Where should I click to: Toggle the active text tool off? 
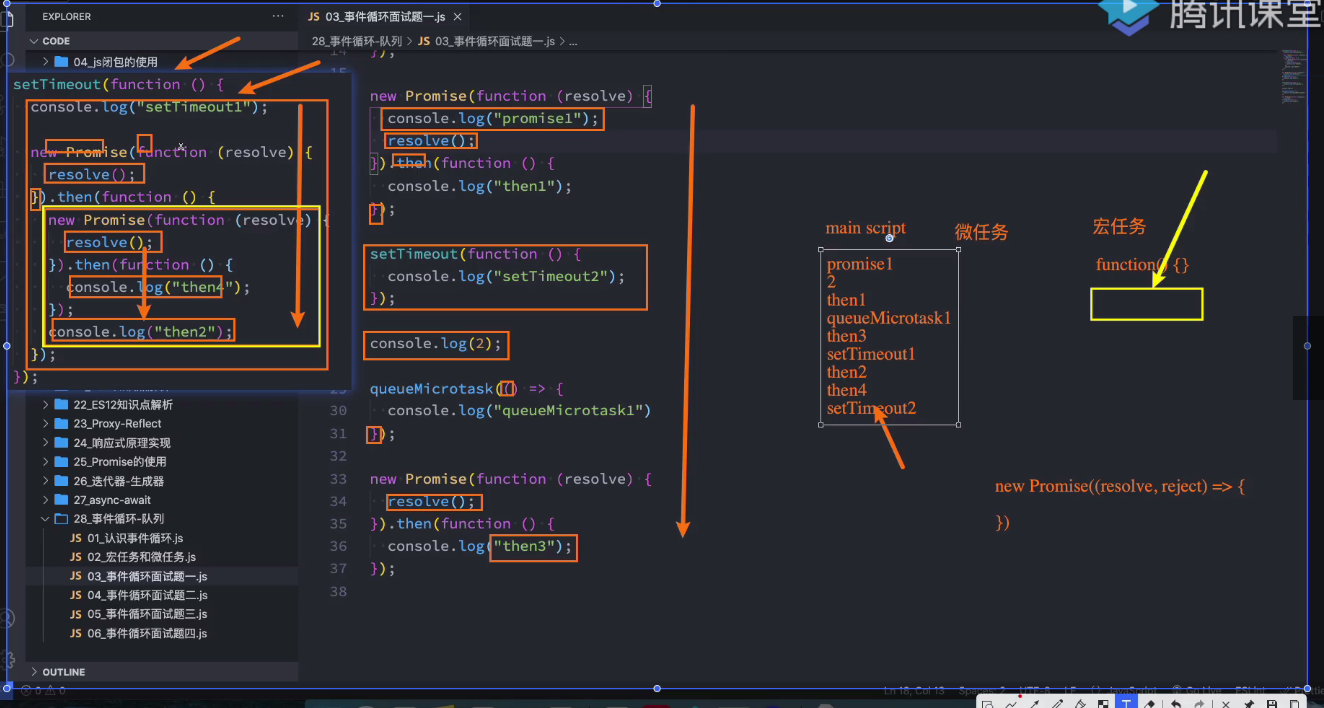click(x=1126, y=704)
